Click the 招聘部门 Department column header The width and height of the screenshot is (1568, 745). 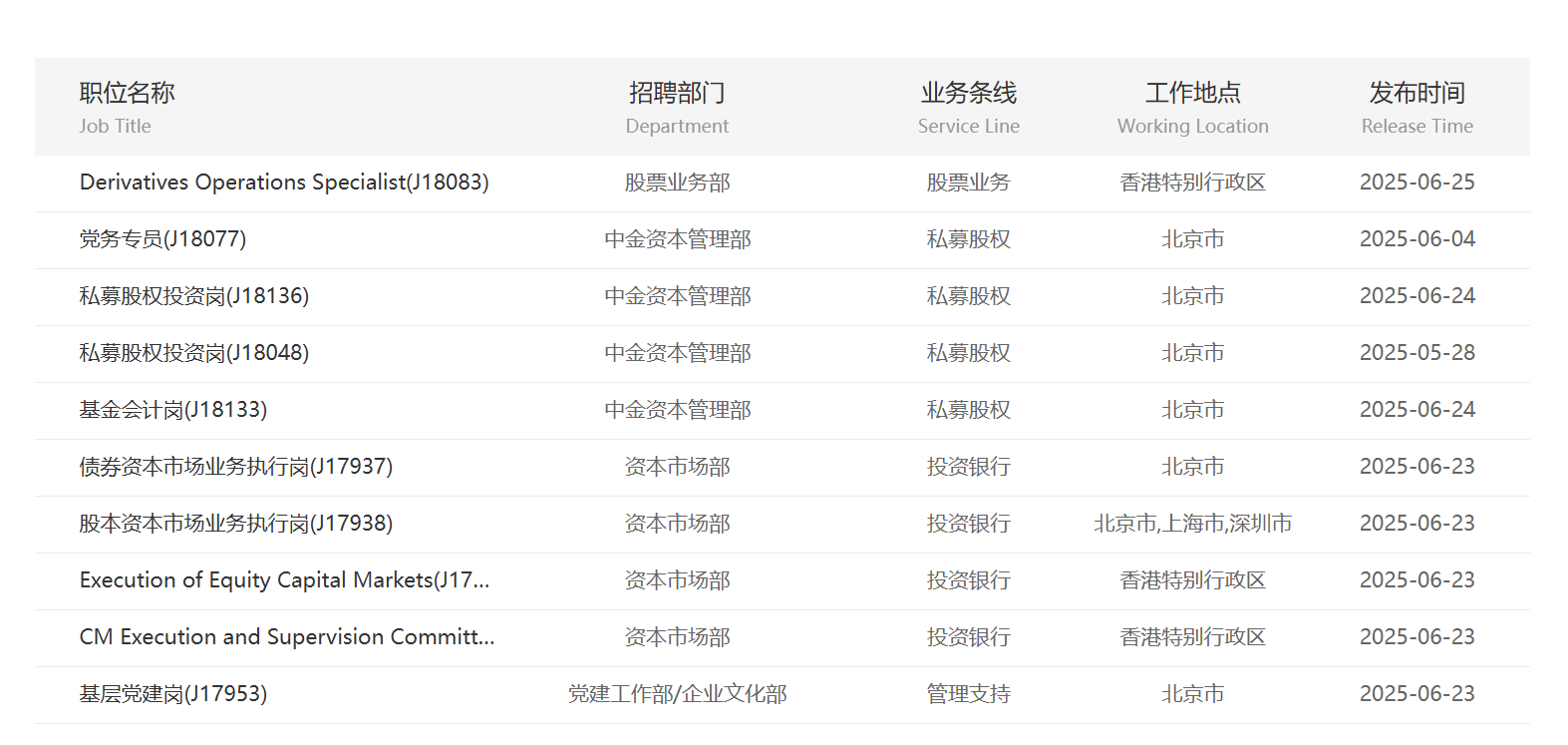(677, 106)
